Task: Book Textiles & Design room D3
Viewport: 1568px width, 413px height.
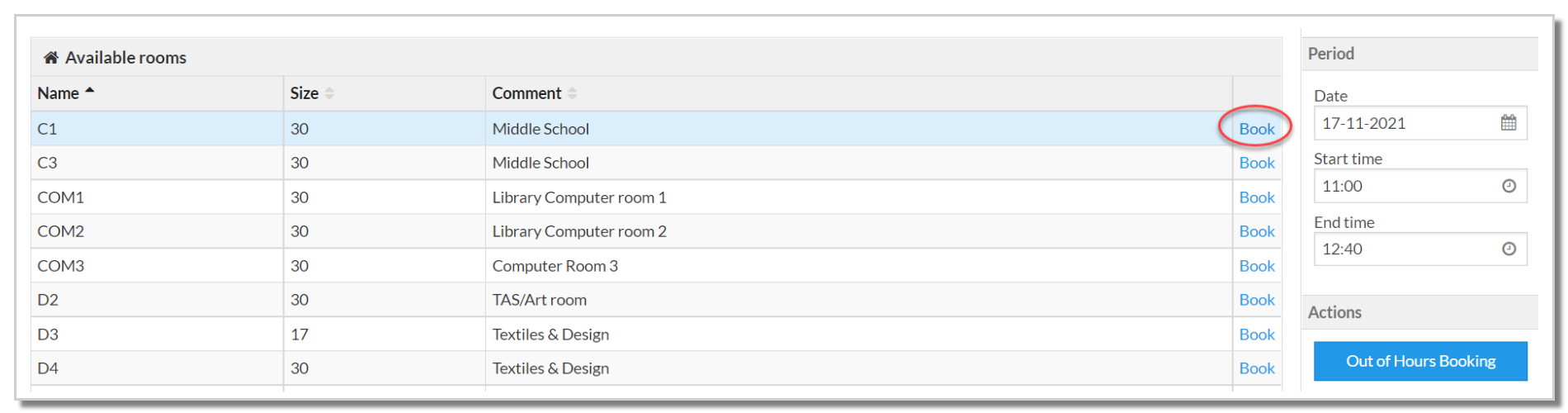Action: (1256, 335)
